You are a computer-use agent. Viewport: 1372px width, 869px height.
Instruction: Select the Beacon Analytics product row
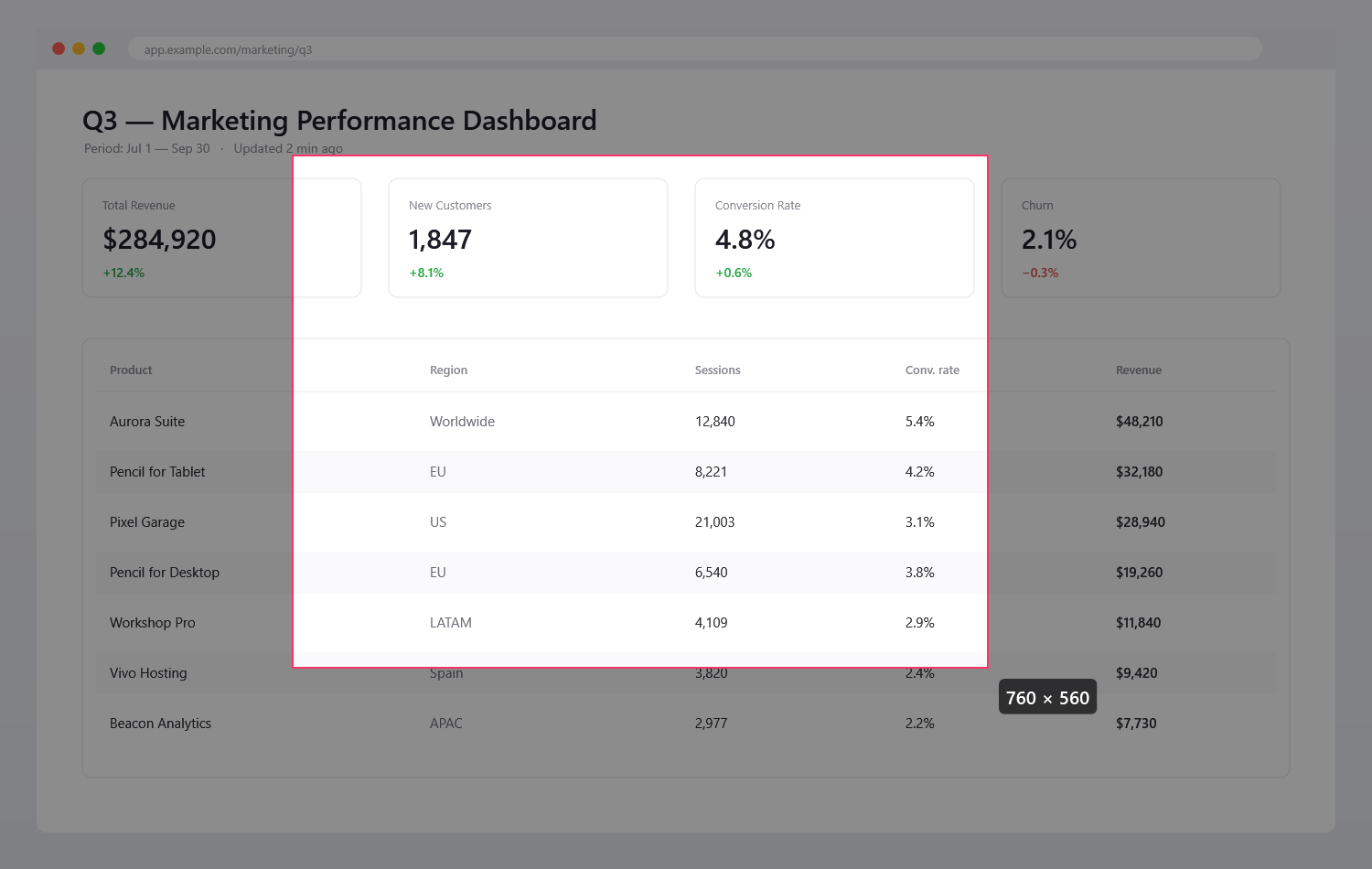click(686, 724)
